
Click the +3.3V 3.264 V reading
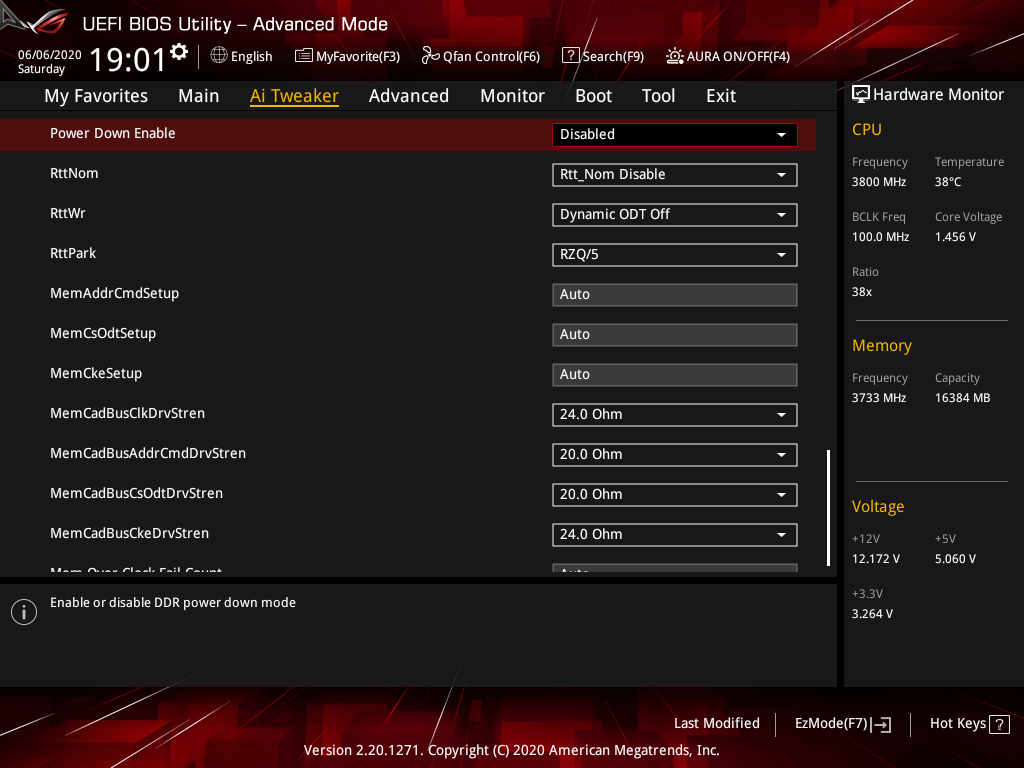pos(872,614)
